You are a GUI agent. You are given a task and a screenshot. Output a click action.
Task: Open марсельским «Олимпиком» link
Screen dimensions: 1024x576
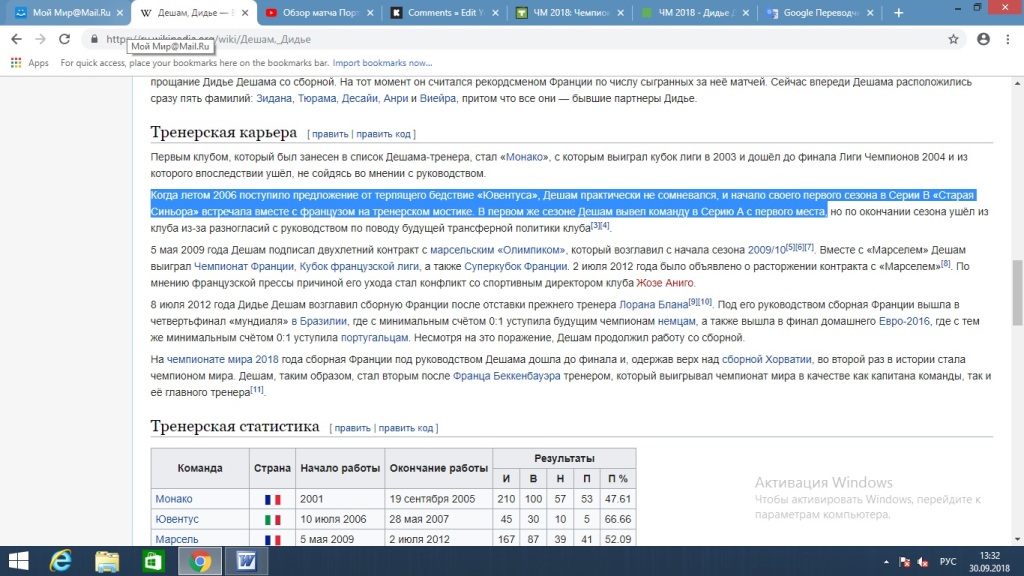coord(497,250)
